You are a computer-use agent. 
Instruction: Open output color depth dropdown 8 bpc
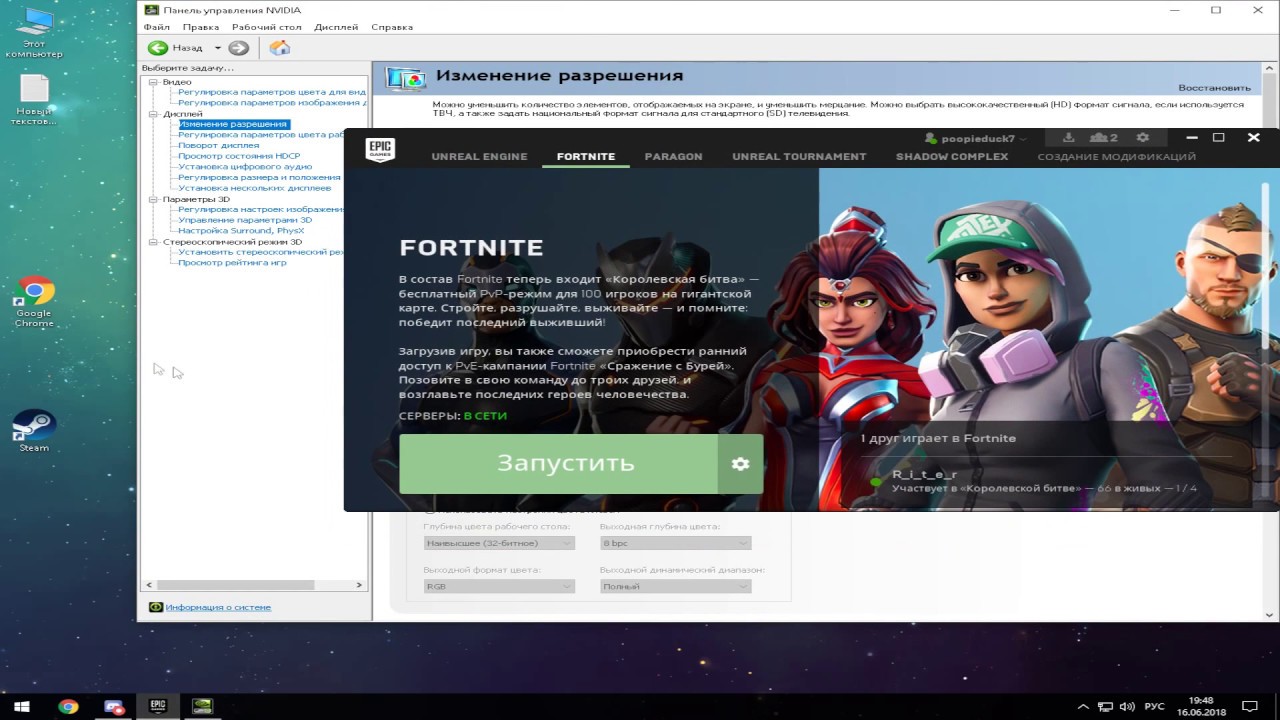[x=675, y=543]
